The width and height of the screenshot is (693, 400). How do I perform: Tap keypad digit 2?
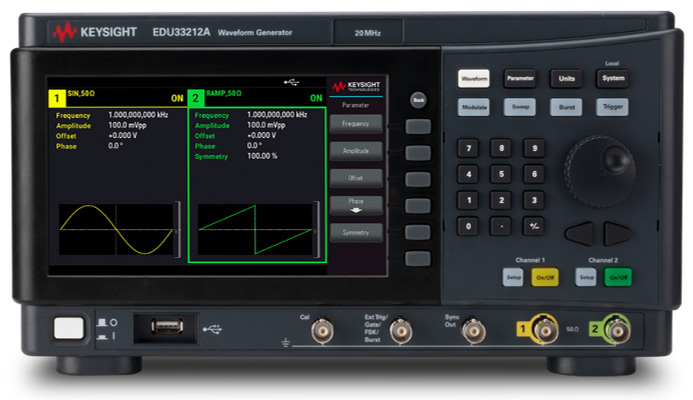(x=501, y=200)
